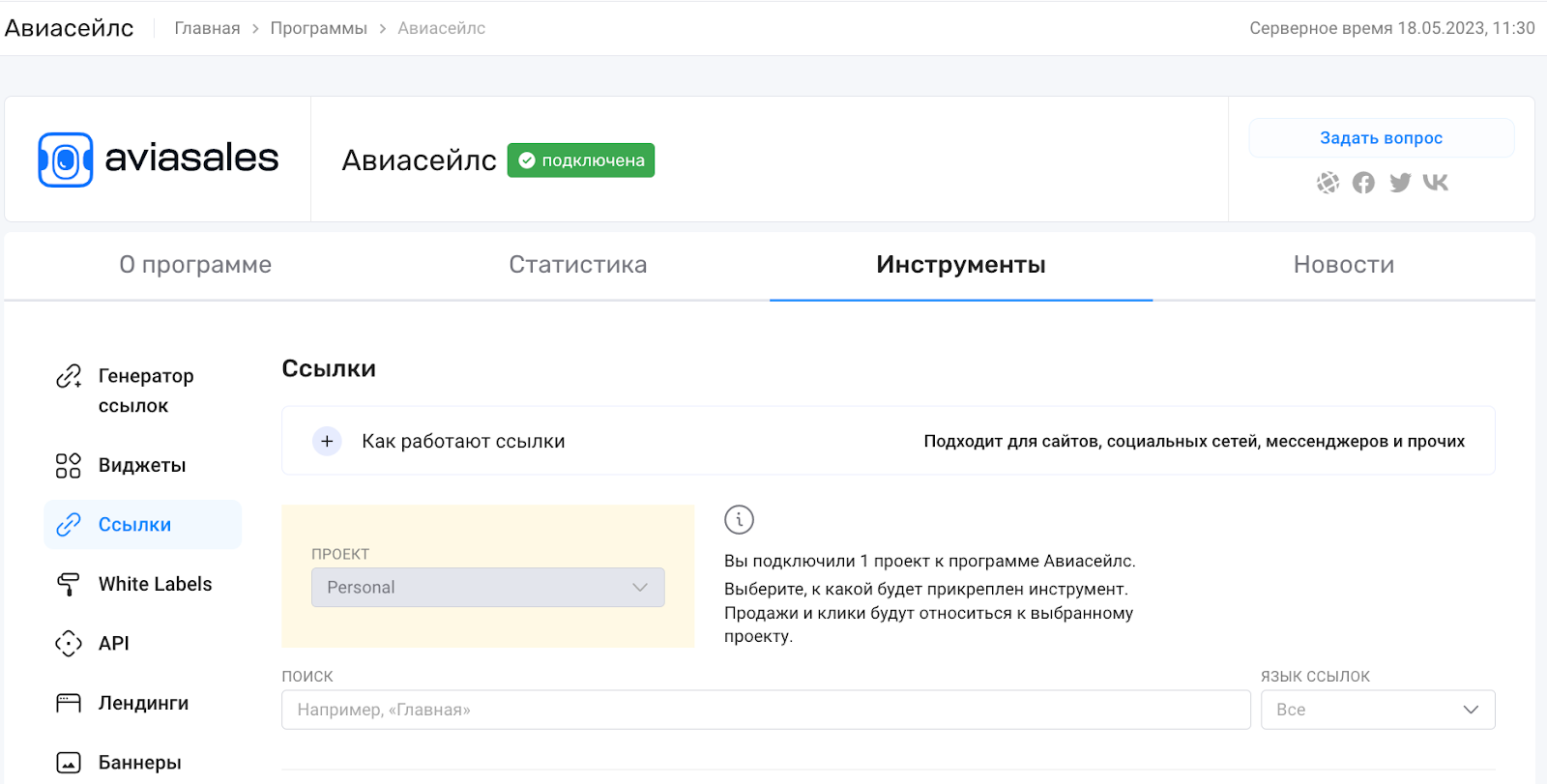
Task: Click the ЯЗЫК ССЫЛОК label
Action: [x=1315, y=677]
